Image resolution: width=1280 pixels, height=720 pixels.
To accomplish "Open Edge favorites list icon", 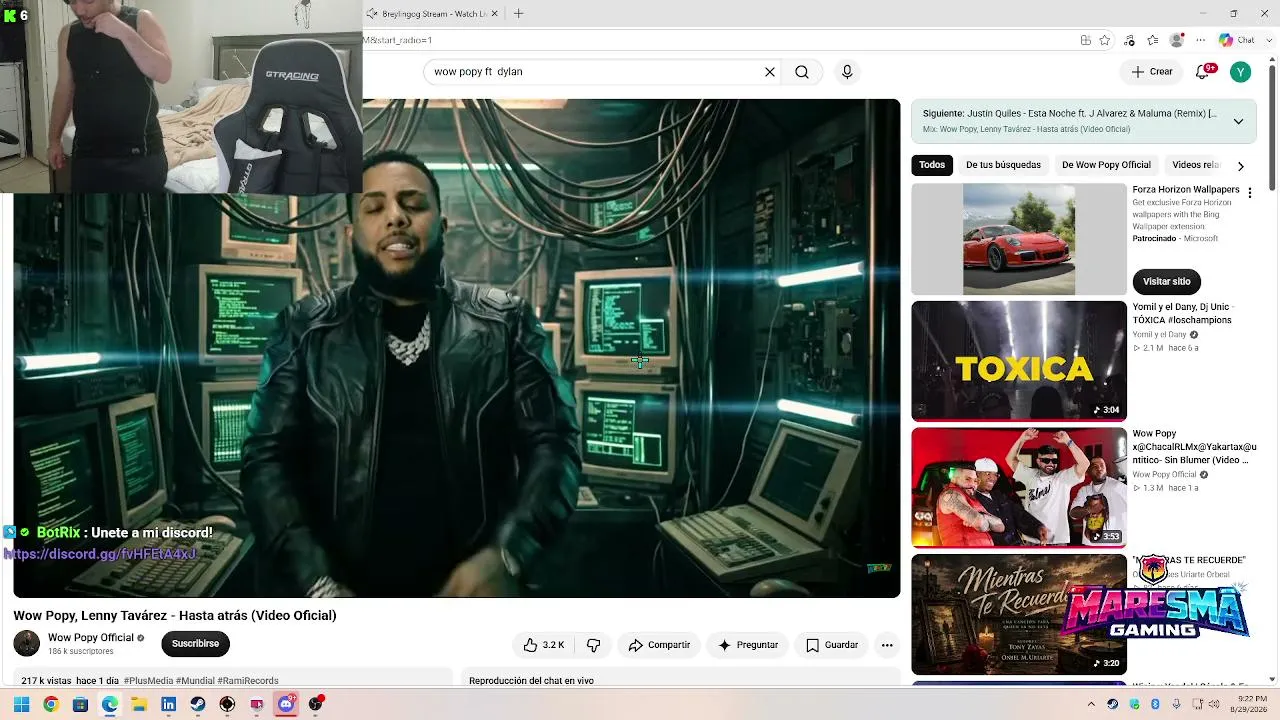I will pos(1153,40).
